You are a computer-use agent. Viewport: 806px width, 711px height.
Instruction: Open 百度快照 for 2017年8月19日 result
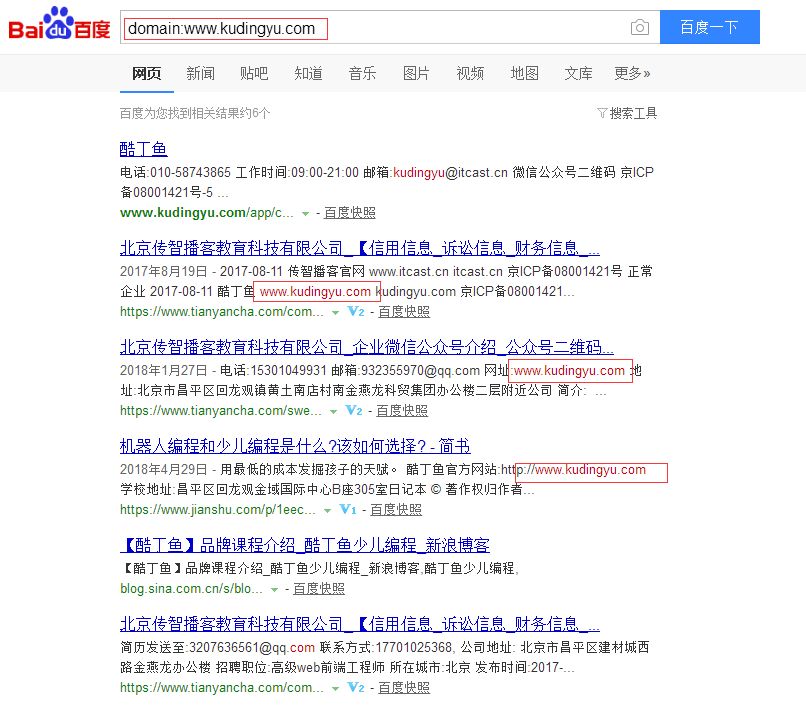tap(404, 312)
